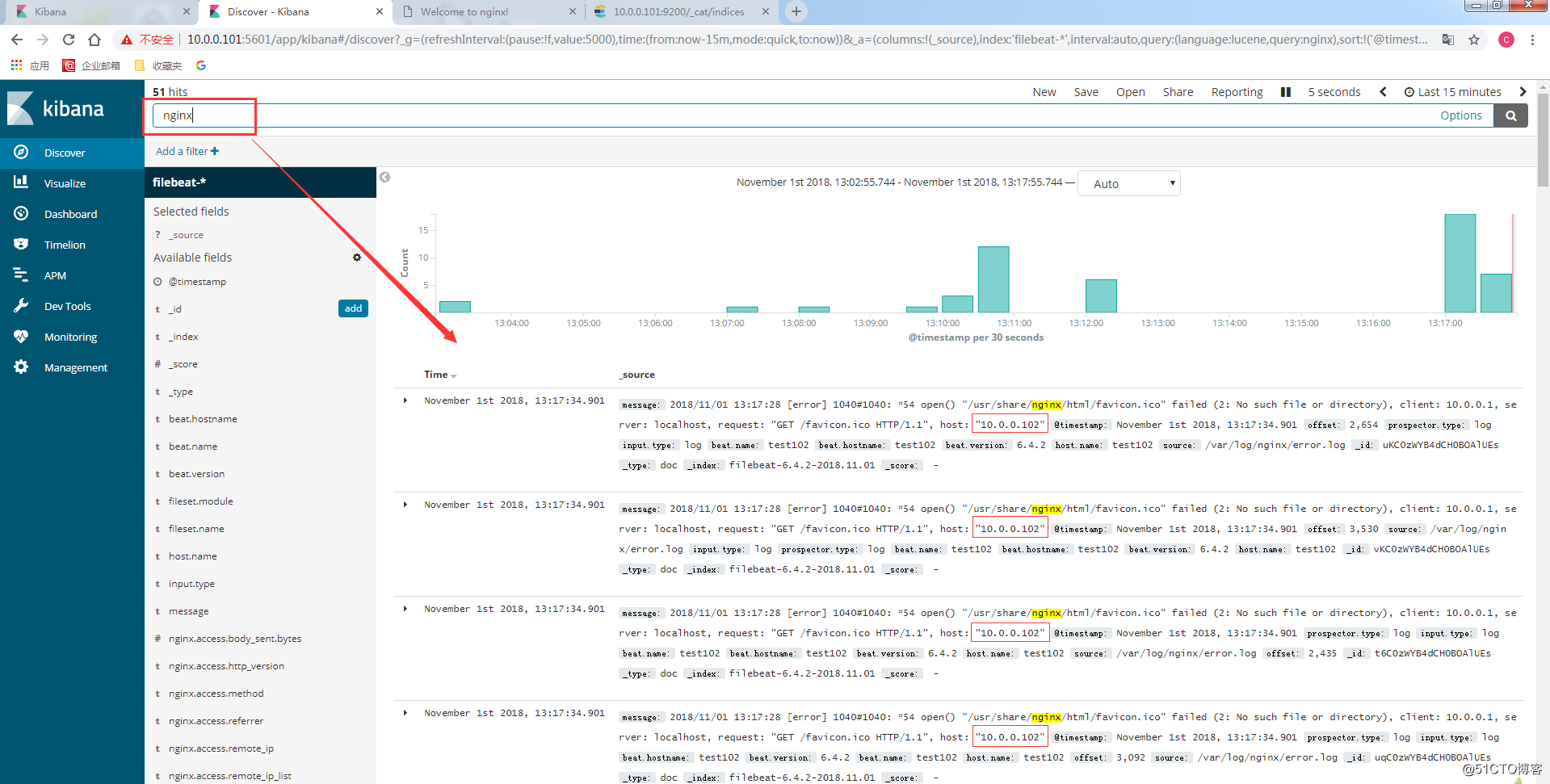
Task: Open query bar Options
Action: pyautogui.click(x=1460, y=115)
